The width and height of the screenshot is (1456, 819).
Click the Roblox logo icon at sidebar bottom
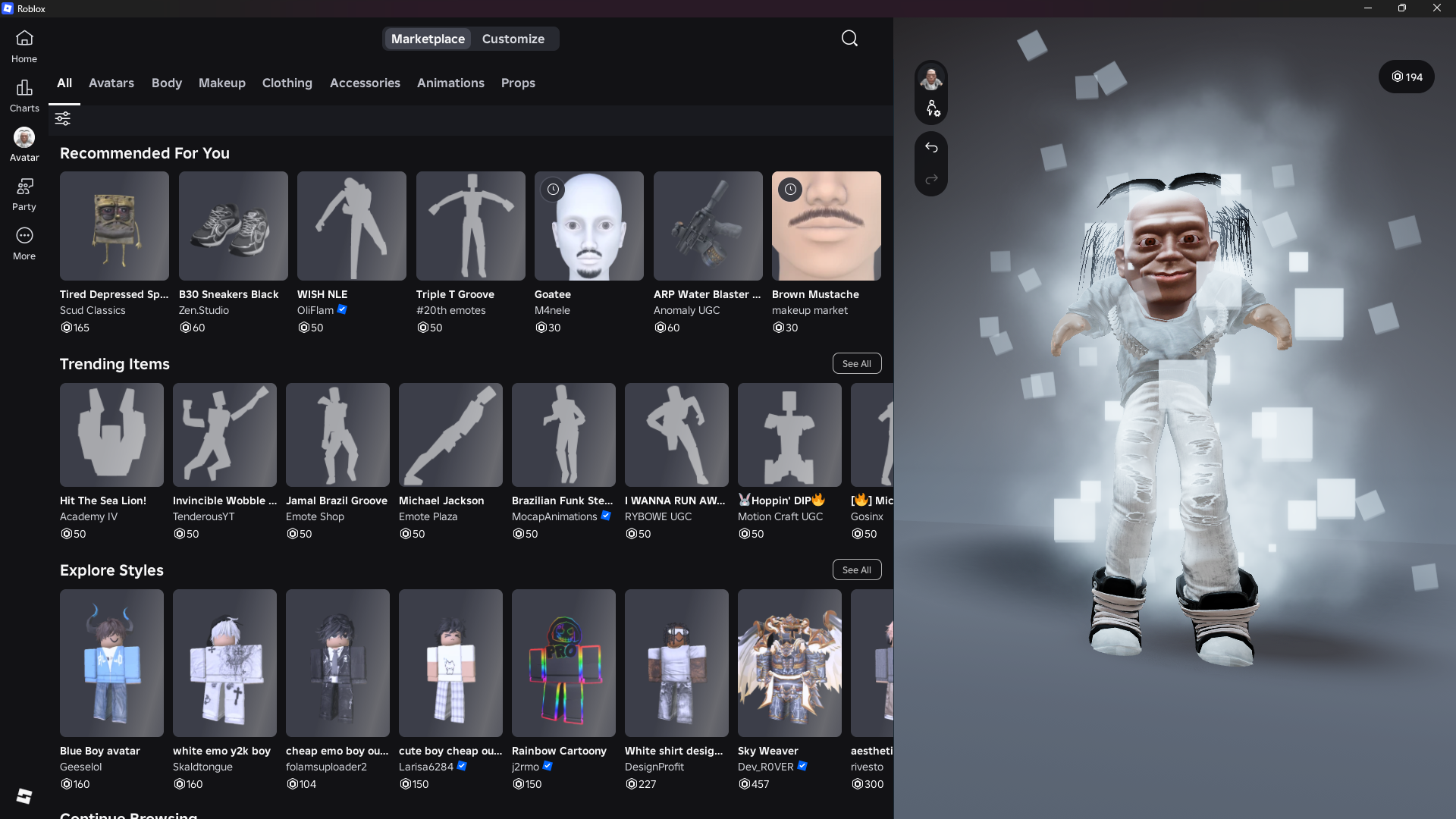click(x=24, y=795)
